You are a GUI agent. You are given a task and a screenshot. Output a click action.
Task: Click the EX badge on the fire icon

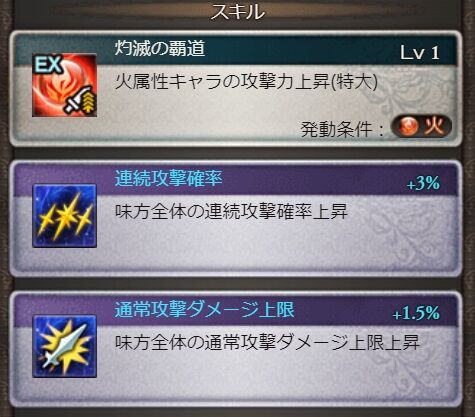pyautogui.click(x=48, y=64)
